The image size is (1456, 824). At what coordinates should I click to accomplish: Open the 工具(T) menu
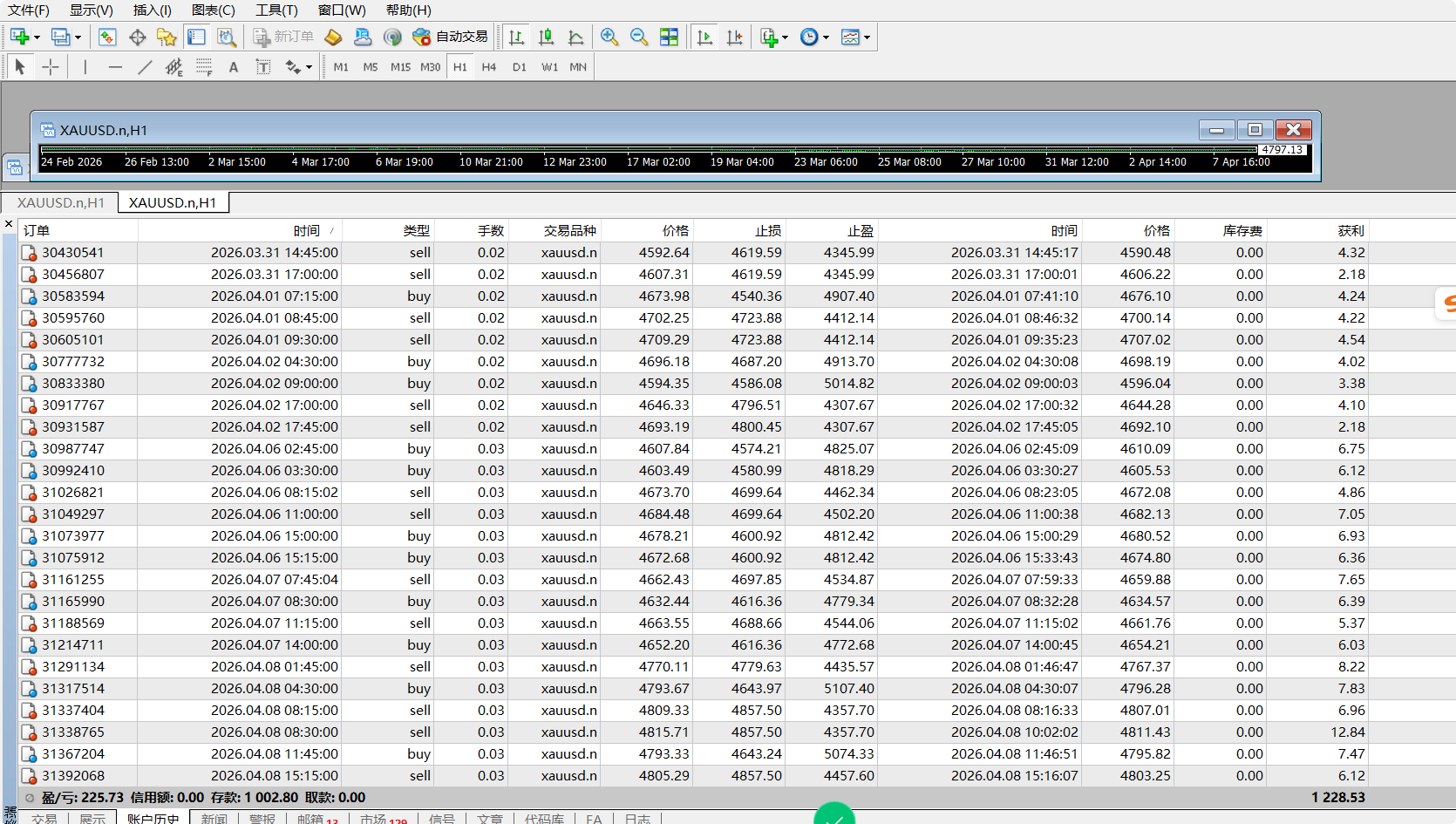point(276,10)
